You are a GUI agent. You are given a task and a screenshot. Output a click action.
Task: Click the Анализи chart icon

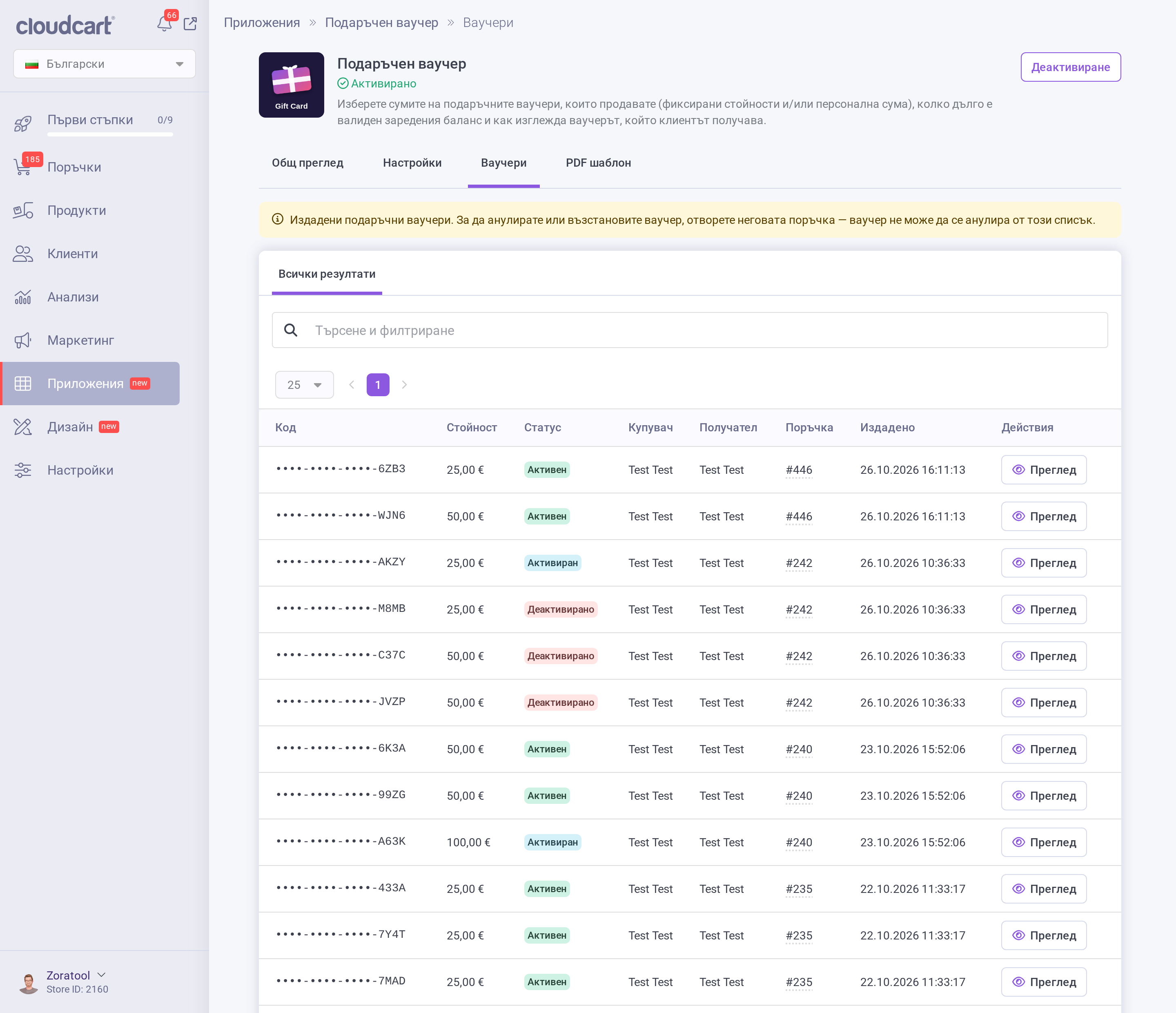pyautogui.click(x=23, y=297)
